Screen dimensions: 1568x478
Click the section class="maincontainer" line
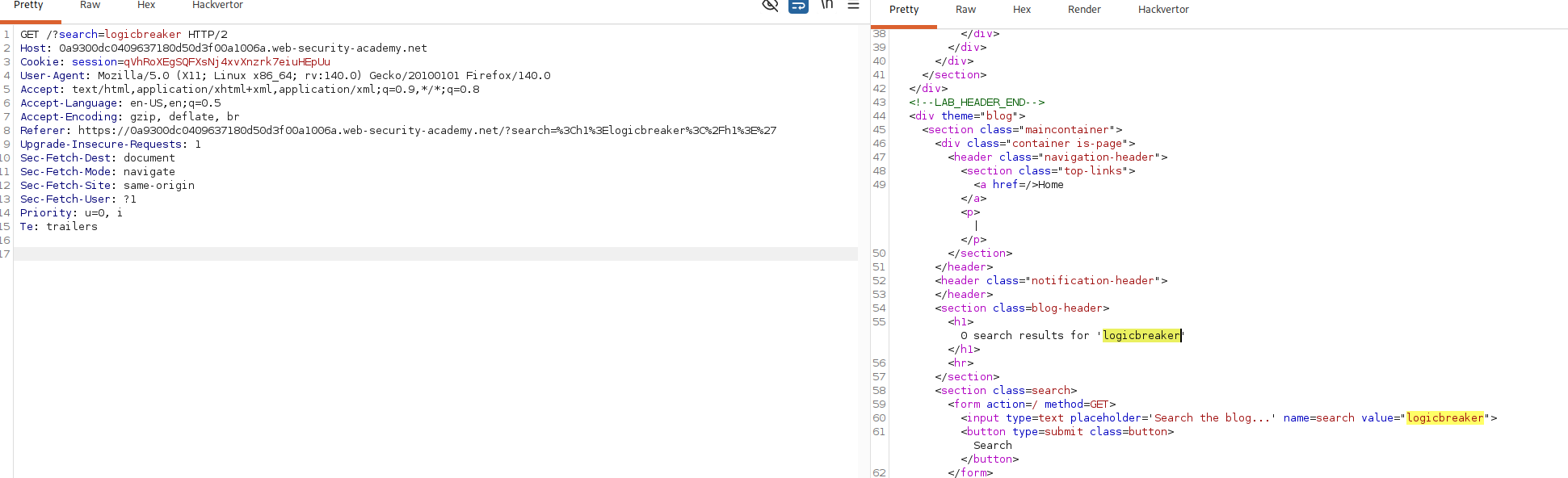tap(1022, 130)
